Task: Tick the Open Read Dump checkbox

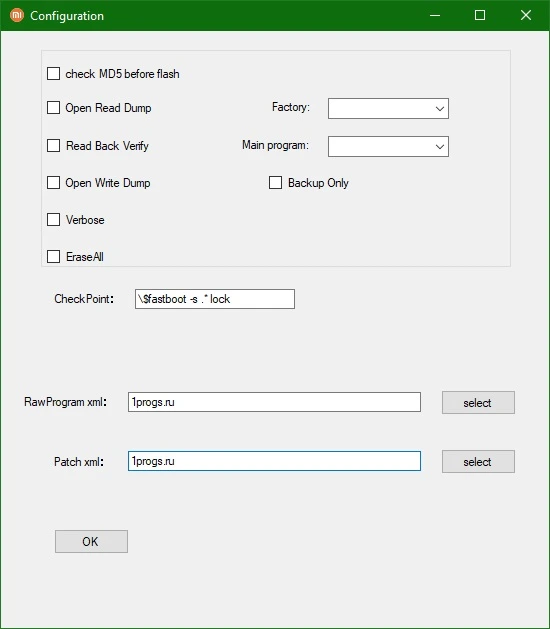Action: 53,108
